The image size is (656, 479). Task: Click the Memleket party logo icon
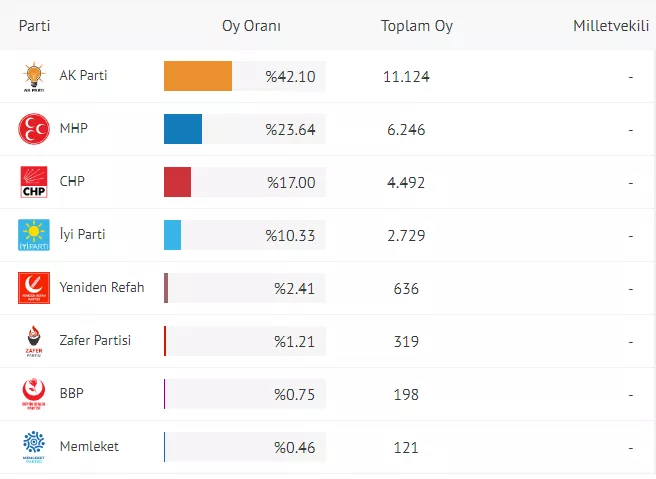pos(34,446)
